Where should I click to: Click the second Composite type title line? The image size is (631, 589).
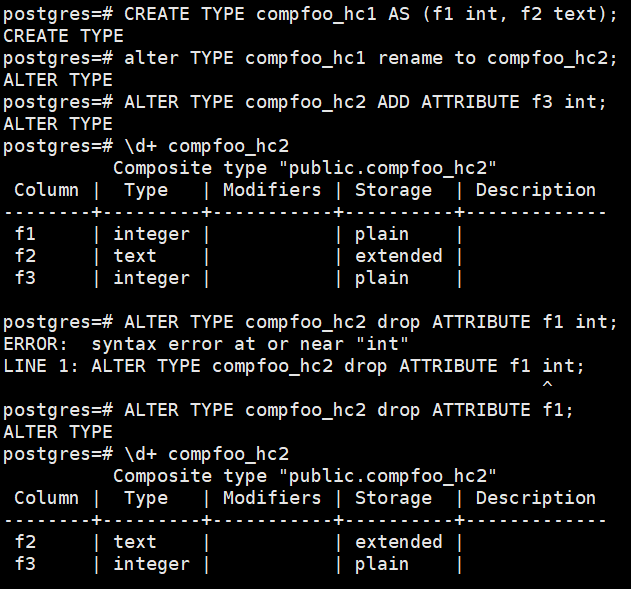pos(304,476)
